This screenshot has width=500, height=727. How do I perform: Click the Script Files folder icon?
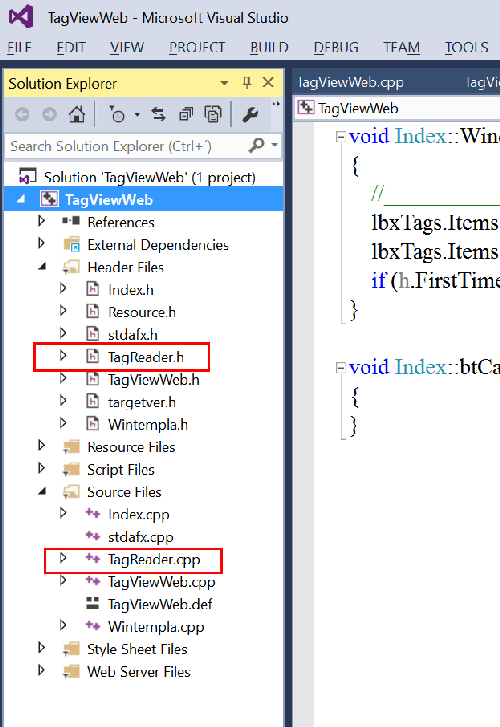click(71, 469)
